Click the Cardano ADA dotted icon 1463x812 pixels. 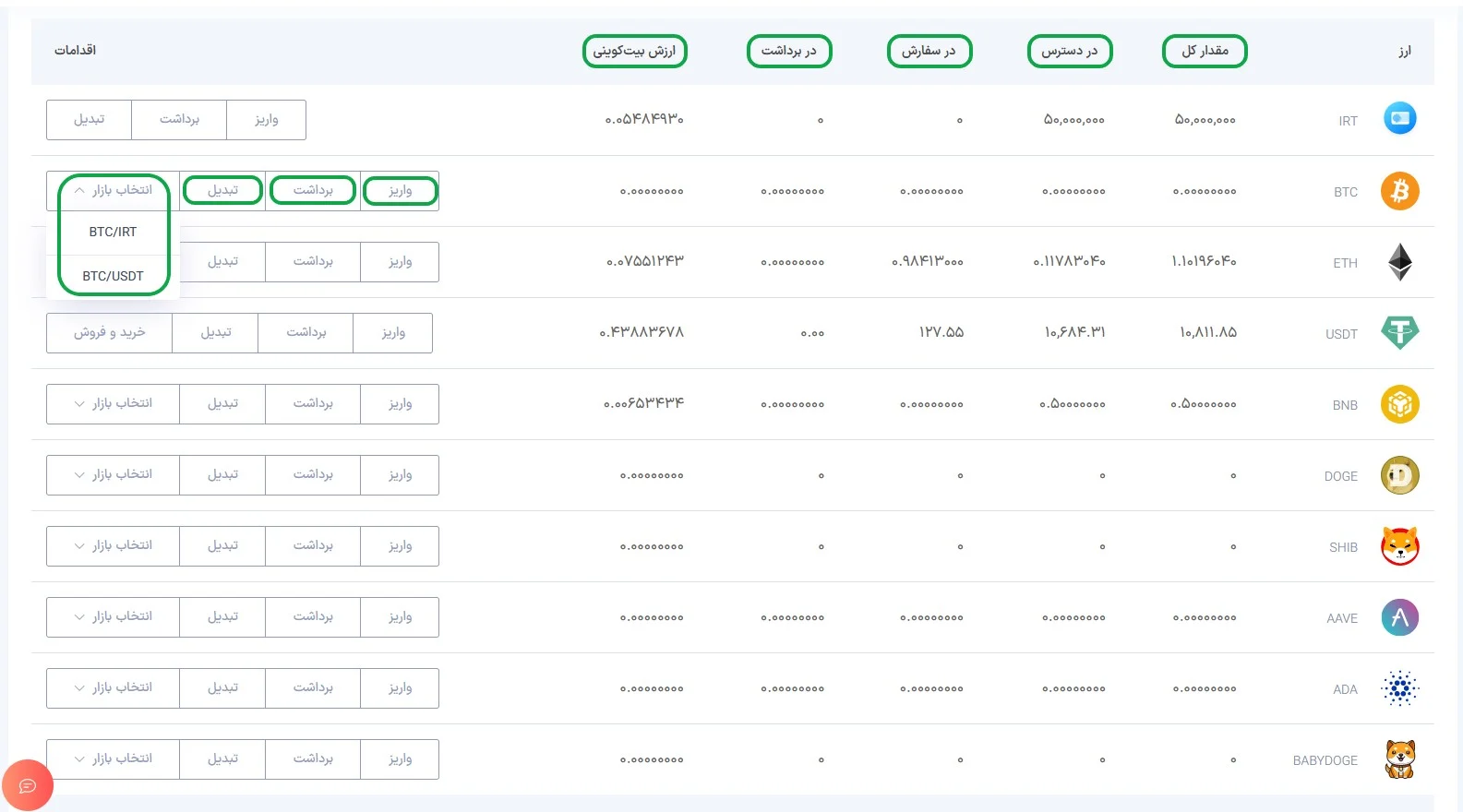(1399, 688)
